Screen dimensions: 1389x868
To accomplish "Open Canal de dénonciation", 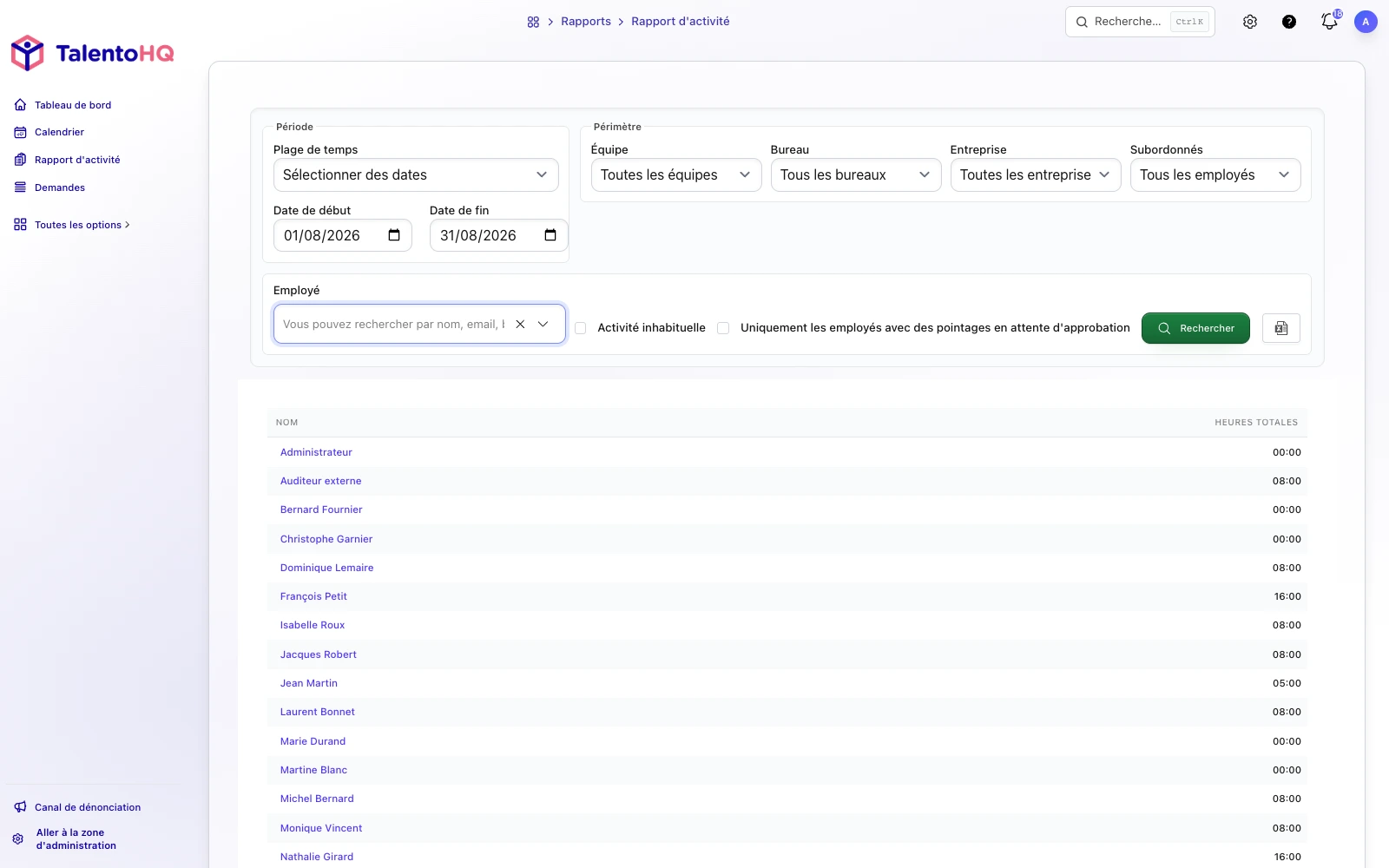I will pyautogui.click(x=77, y=807).
